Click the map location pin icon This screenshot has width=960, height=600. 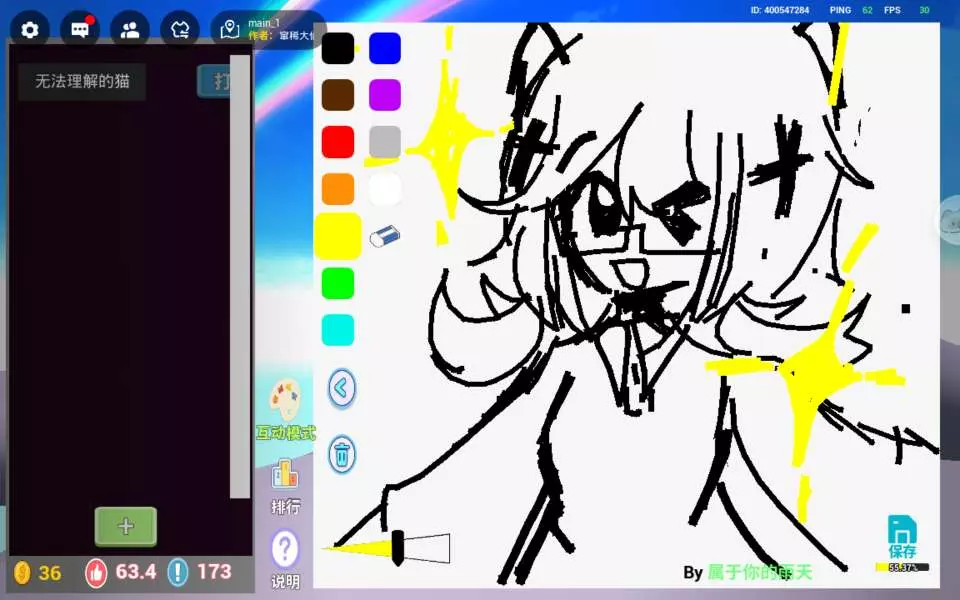point(230,29)
